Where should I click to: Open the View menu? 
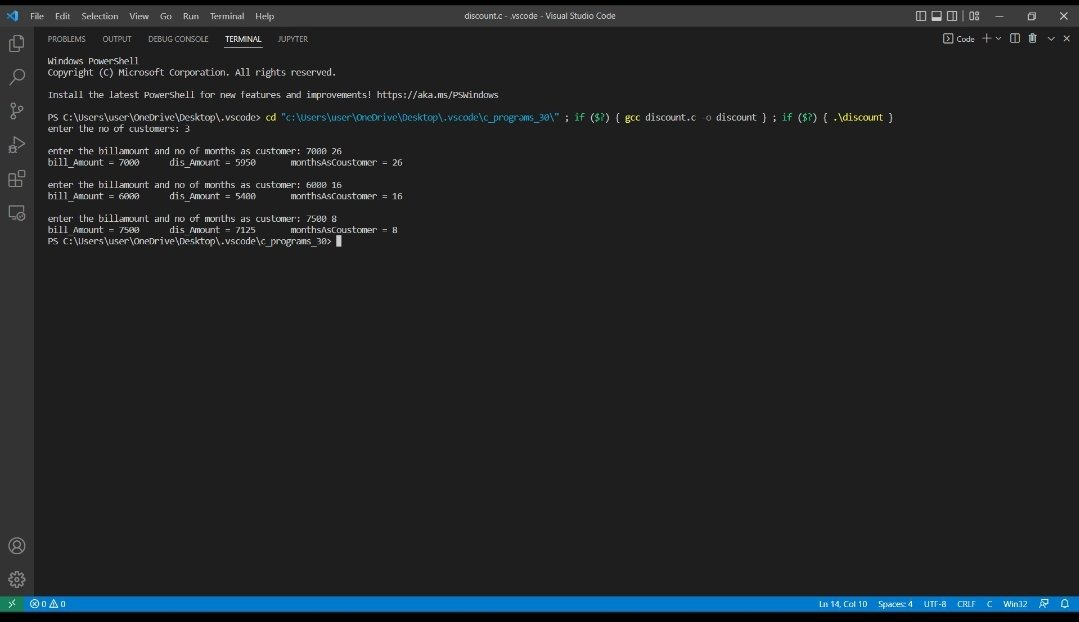[x=139, y=16]
